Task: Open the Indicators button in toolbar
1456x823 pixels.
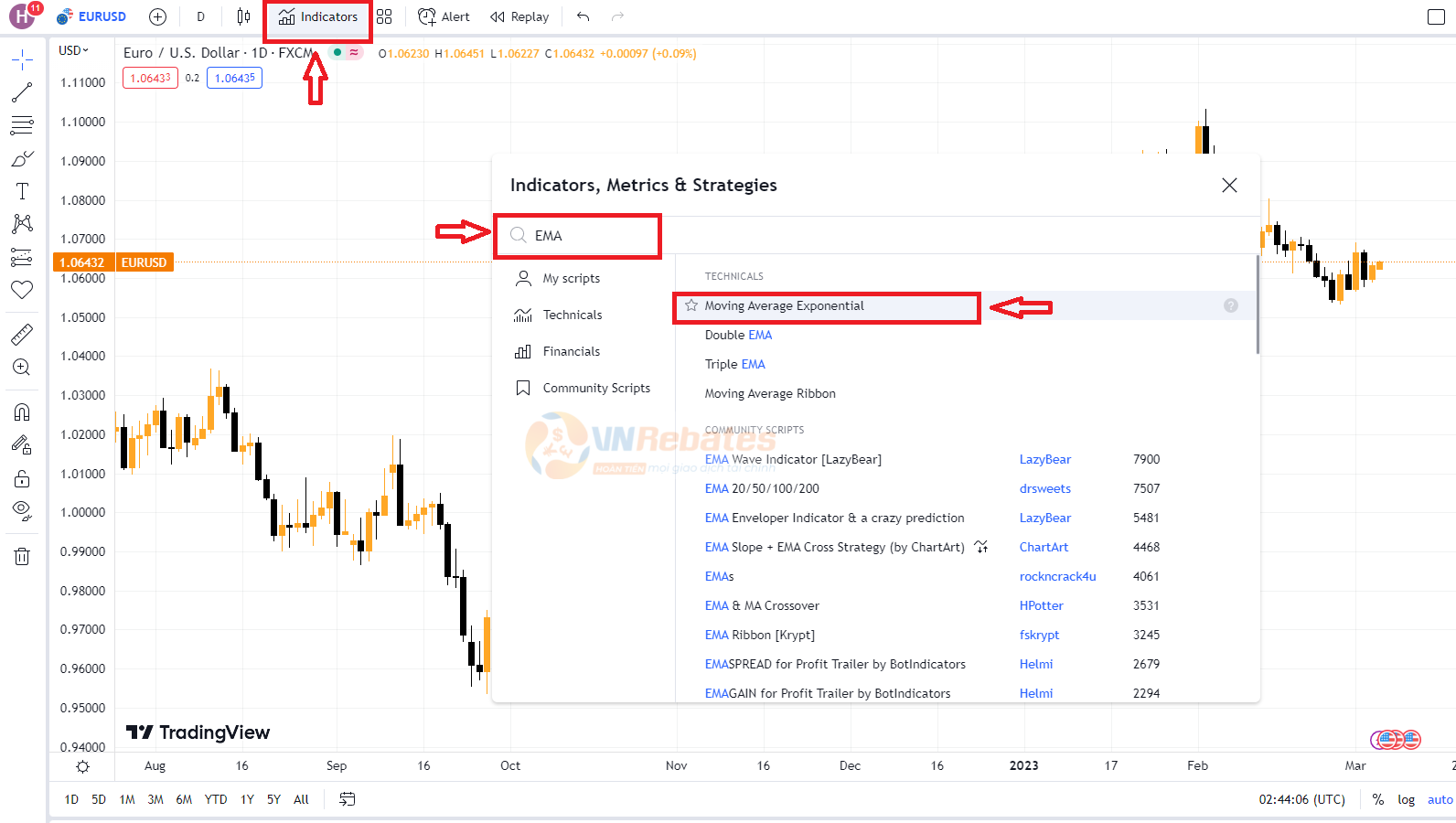Action: coord(317,16)
